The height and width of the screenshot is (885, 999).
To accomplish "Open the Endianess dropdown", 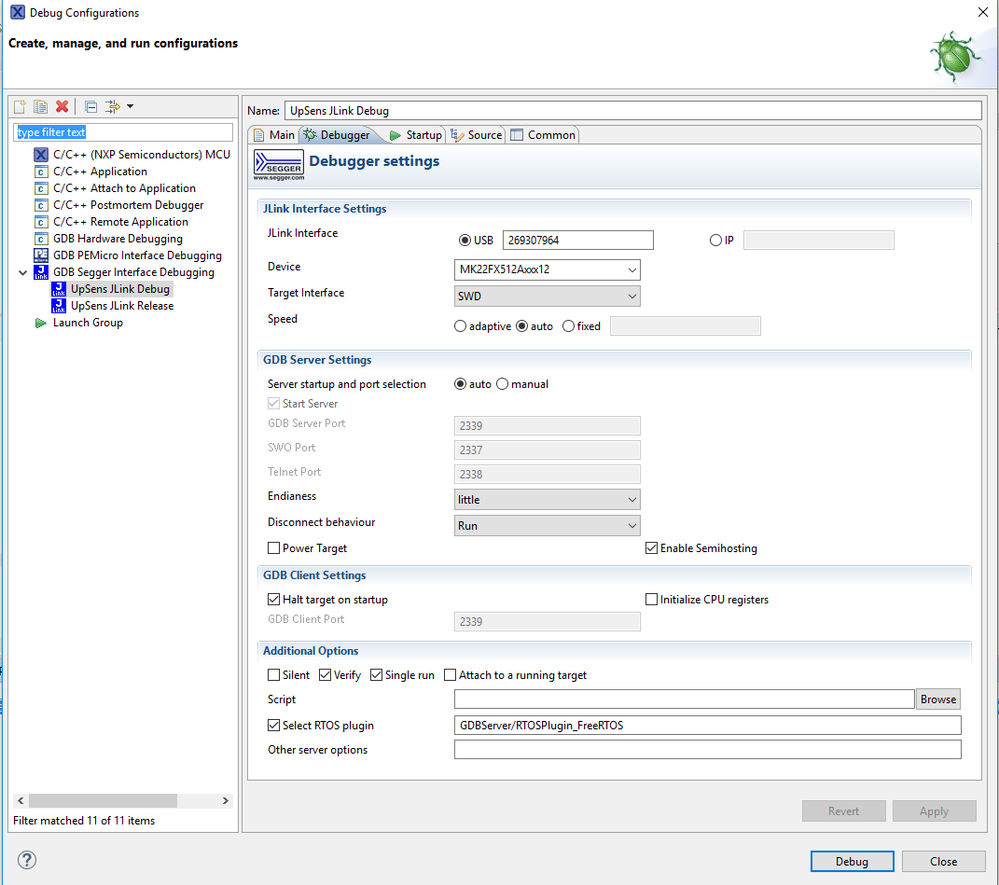I will [547, 500].
